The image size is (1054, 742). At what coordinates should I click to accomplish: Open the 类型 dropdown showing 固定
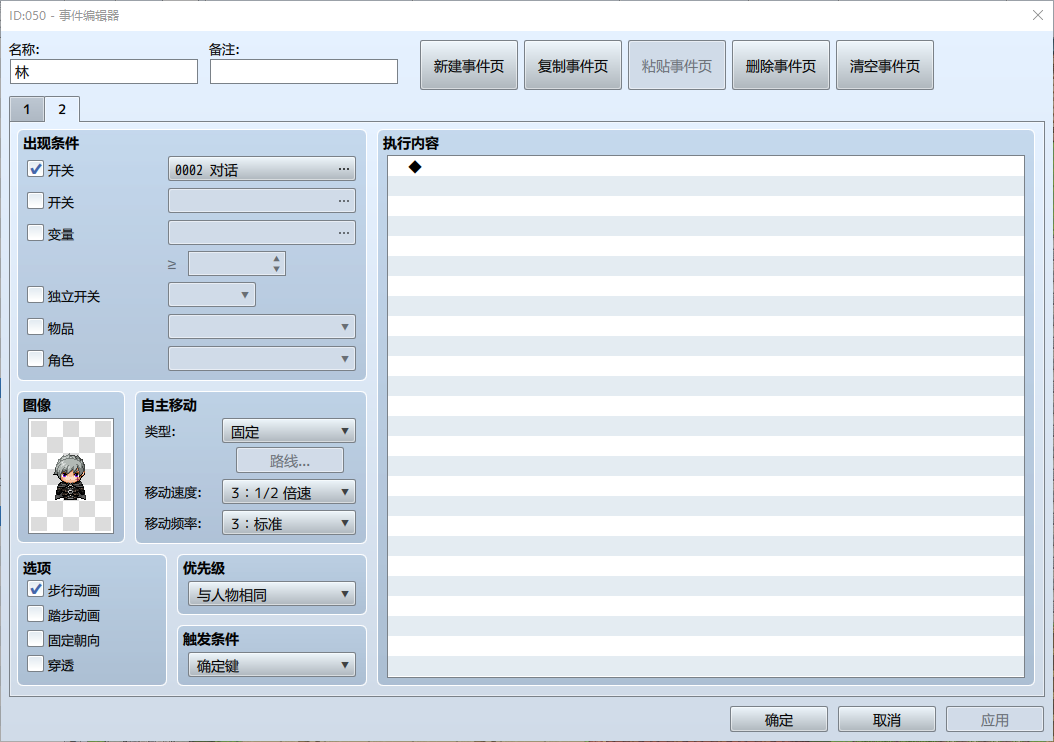(x=288, y=431)
